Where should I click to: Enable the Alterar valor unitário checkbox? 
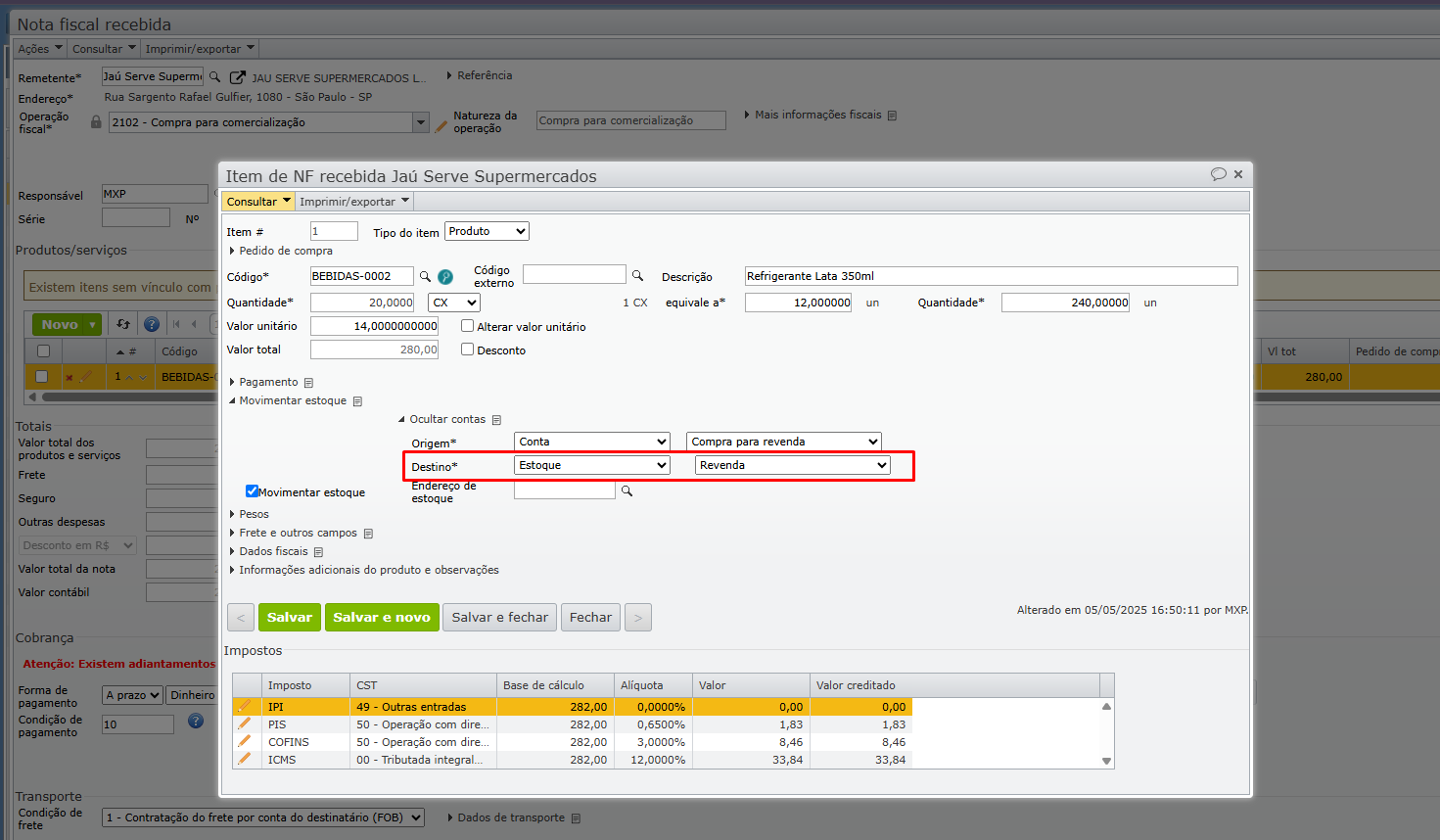click(x=468, y=326)
